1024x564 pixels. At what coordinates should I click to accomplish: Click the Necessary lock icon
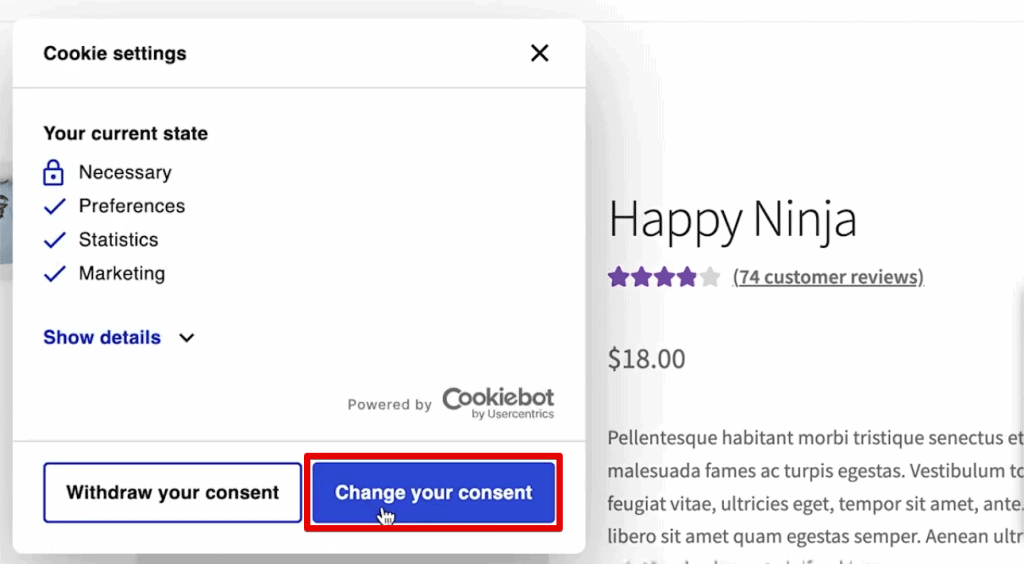pos(54,172)
